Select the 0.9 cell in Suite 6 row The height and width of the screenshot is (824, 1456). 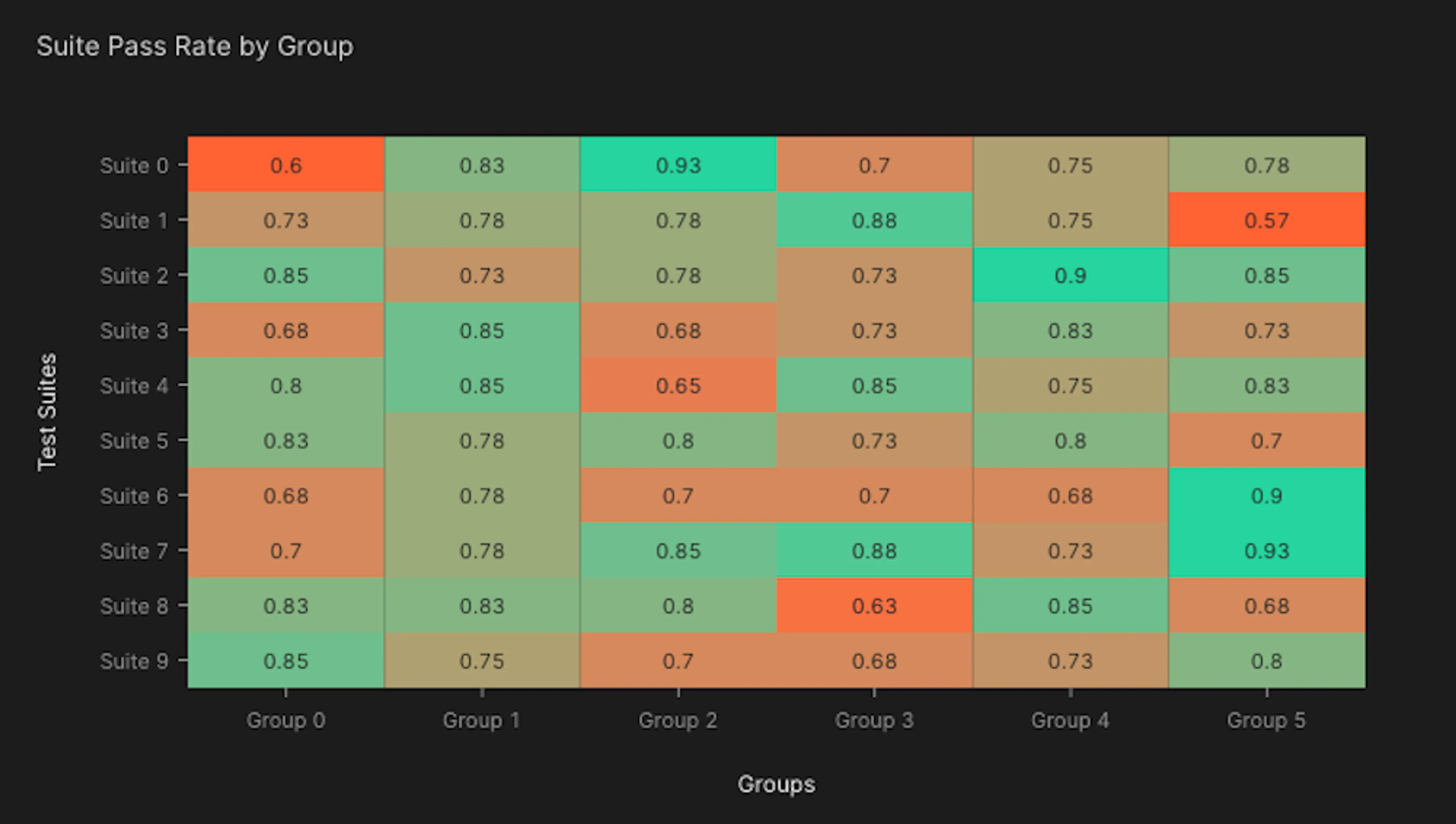pyautogui.click(x=1267, y=495)
